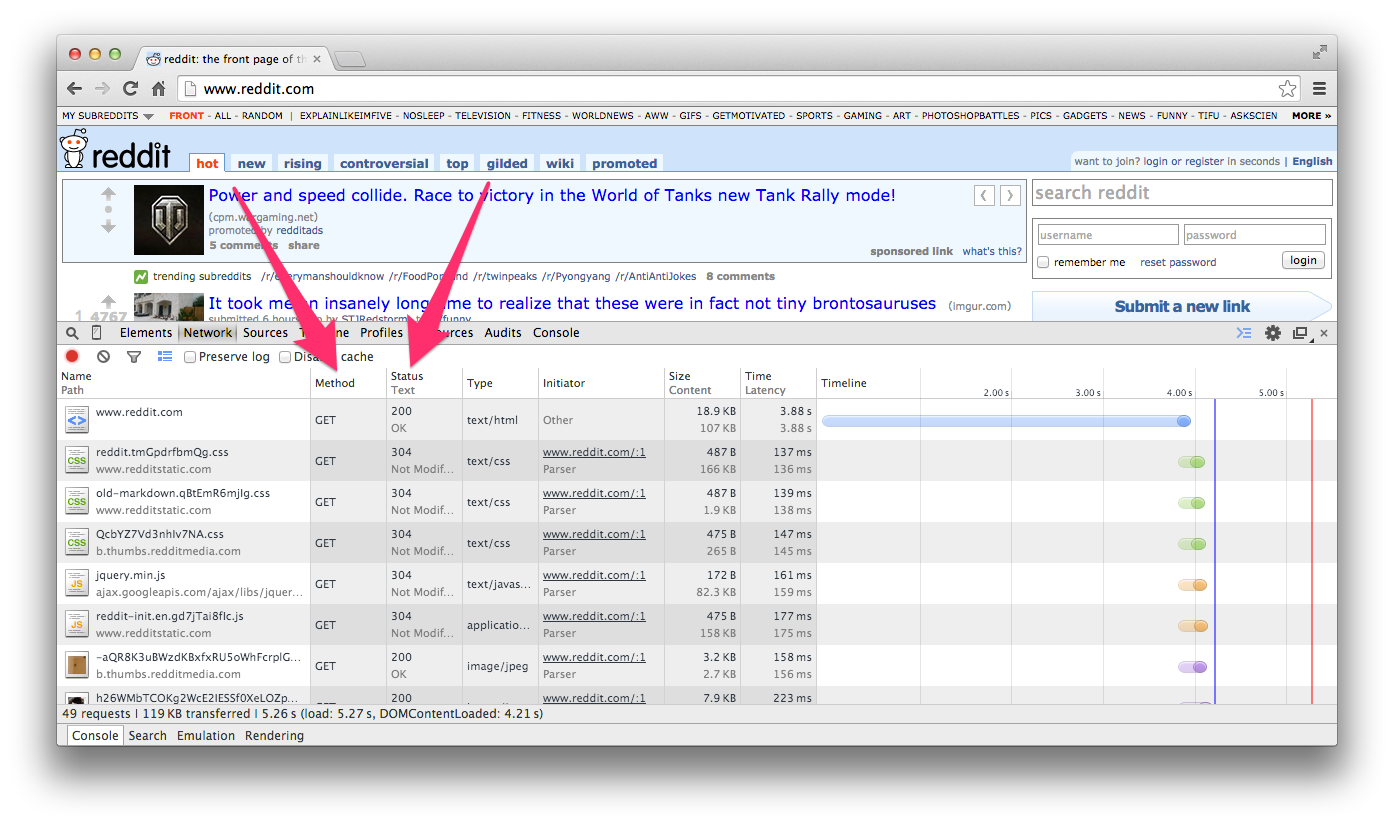Switch to the Elements panel tab
The height and width of the screenshot is (825, 1394).
point(146,333)
